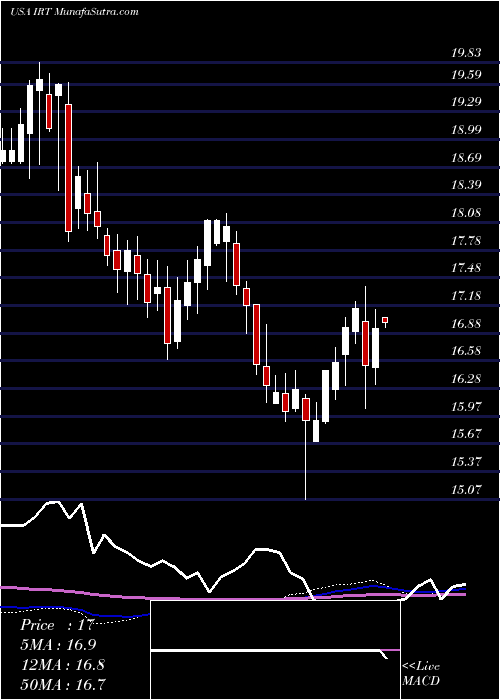Click the 18.39 price axis label

[466, 185]
